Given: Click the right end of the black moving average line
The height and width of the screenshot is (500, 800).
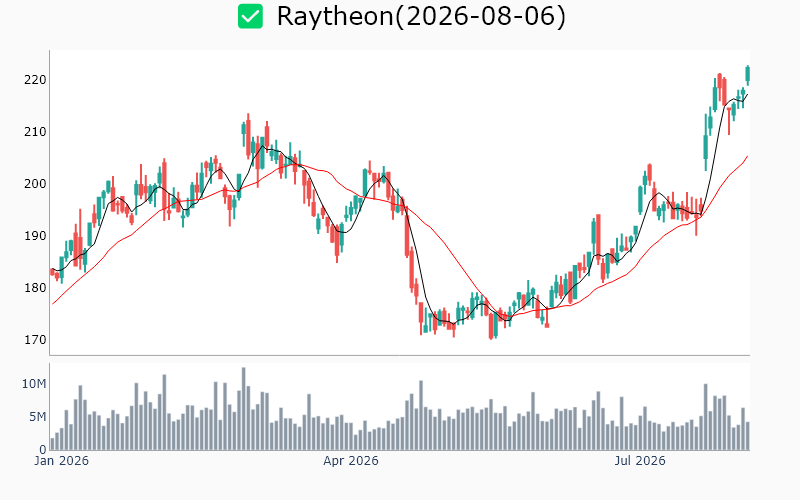Looking at the screenshot, I should (747, 94).
